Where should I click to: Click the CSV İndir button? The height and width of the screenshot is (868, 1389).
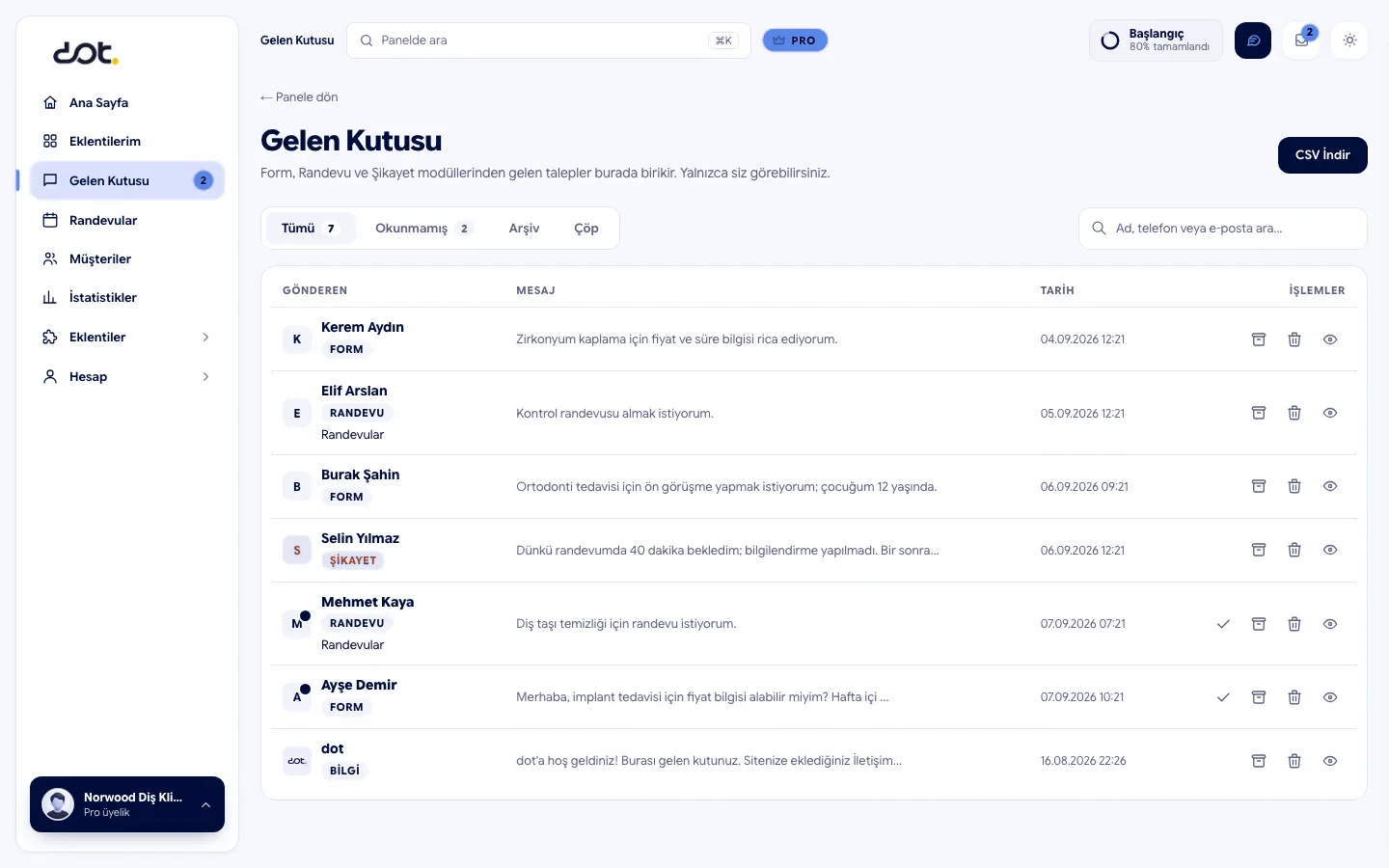[1322, 155]
